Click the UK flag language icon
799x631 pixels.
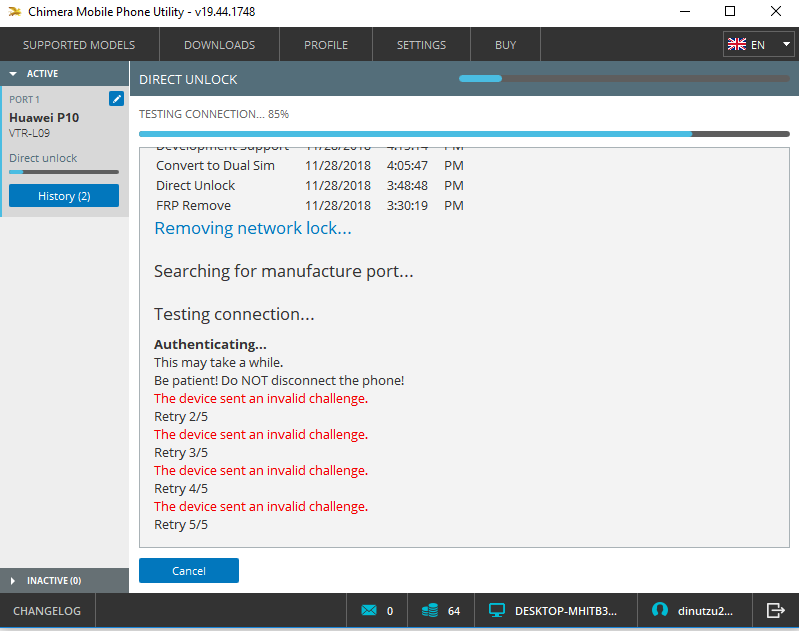click(x=737, y=45)
